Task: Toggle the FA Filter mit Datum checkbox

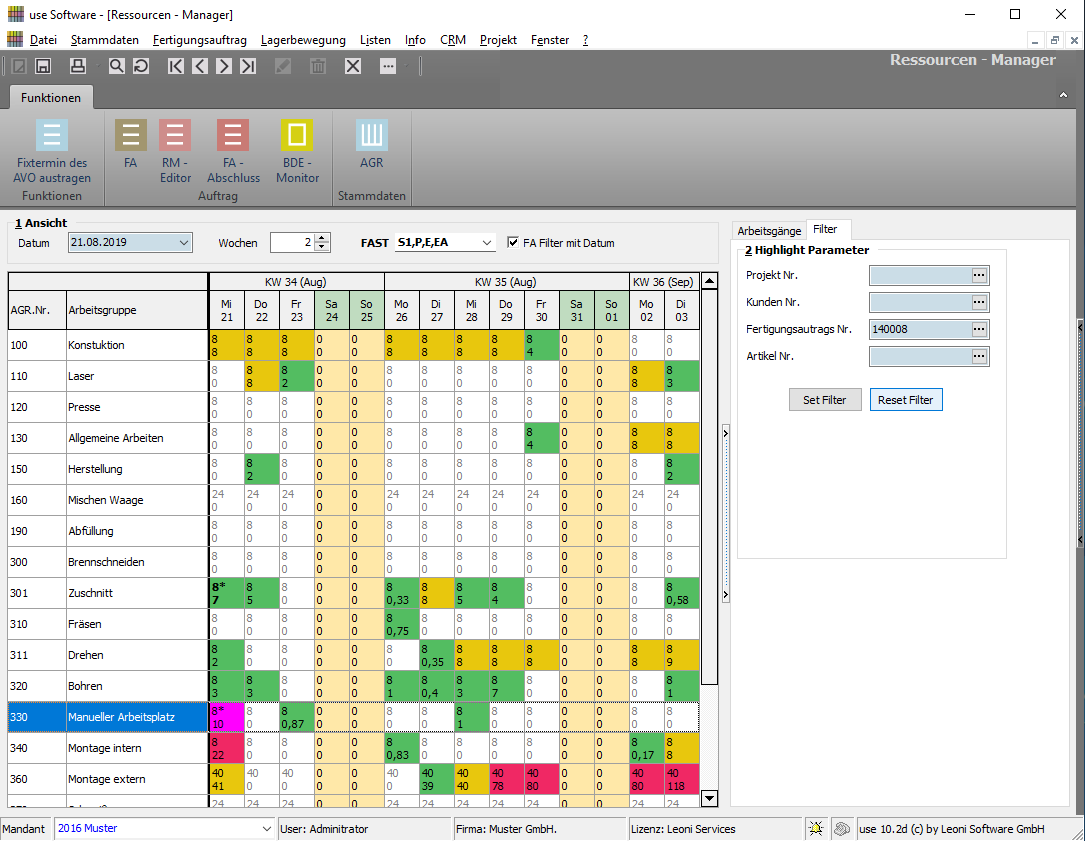Action: point(513,242)
